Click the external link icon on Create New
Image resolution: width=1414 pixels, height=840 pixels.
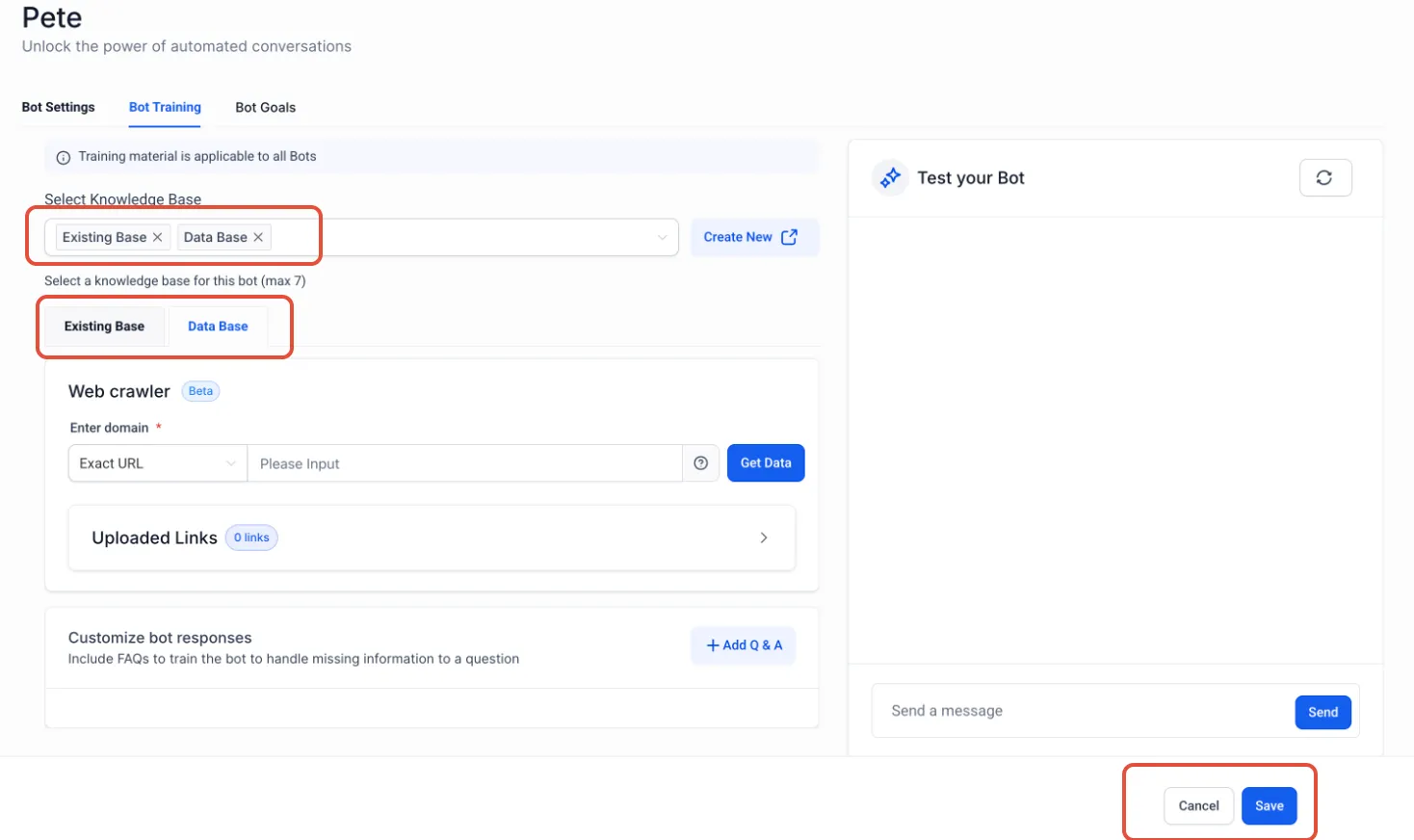pos(789,237)
